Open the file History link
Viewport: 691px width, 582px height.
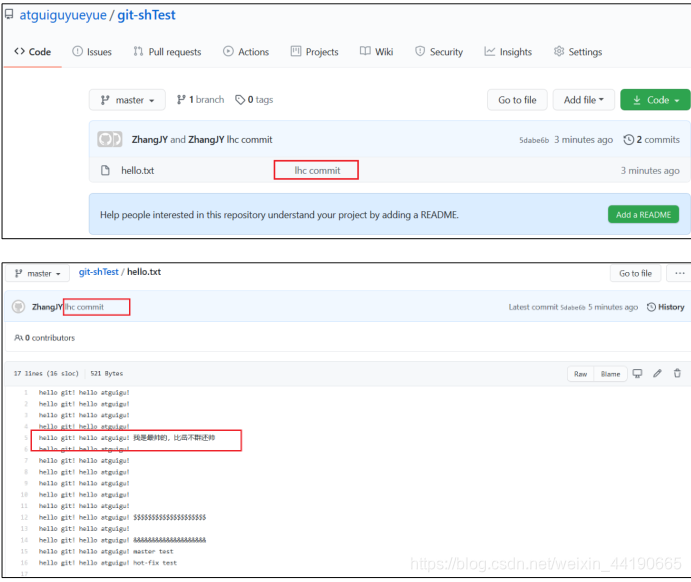pyautogui.click(x=665, y=307)
